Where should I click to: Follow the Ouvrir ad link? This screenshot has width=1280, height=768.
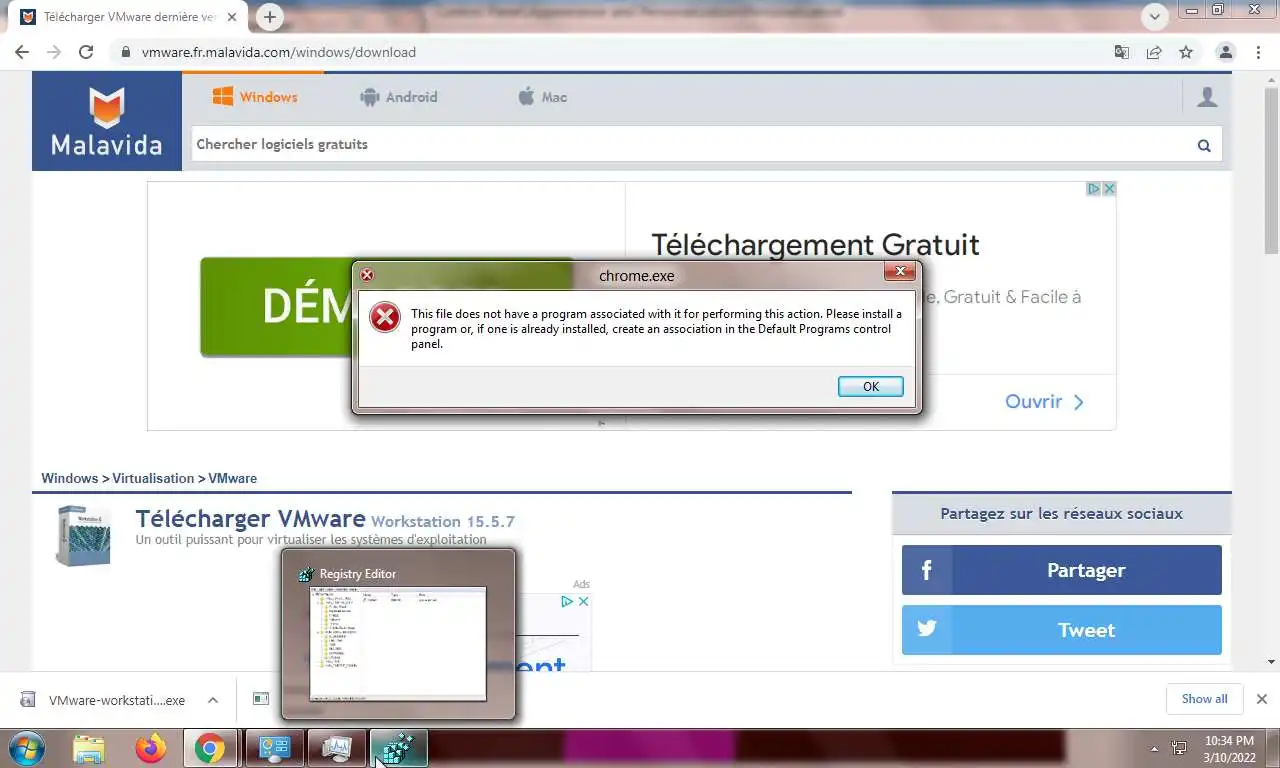click(1045, 401)
